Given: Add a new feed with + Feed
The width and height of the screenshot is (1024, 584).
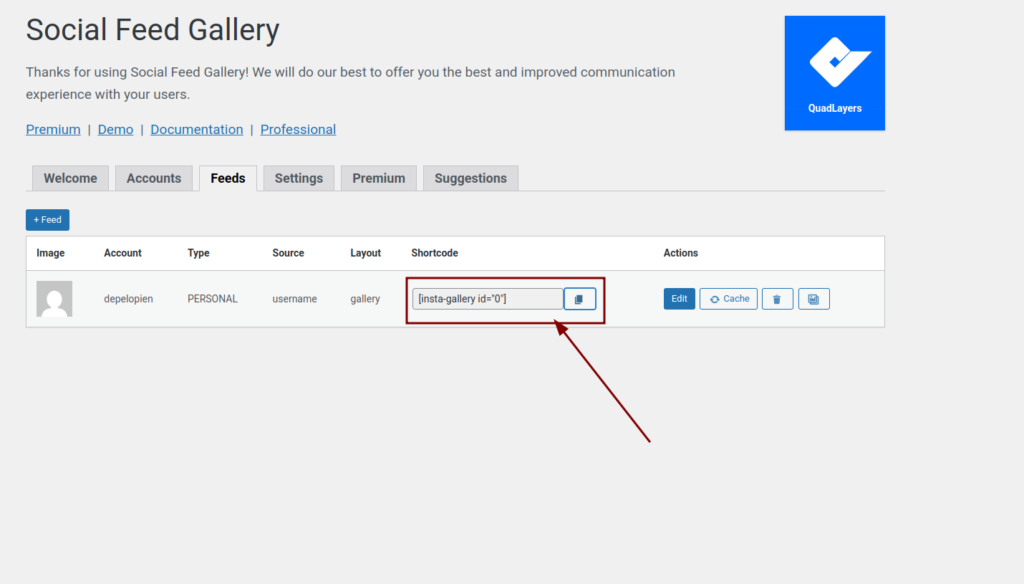Looking at the screenshot, I should (x=47, y=220).
